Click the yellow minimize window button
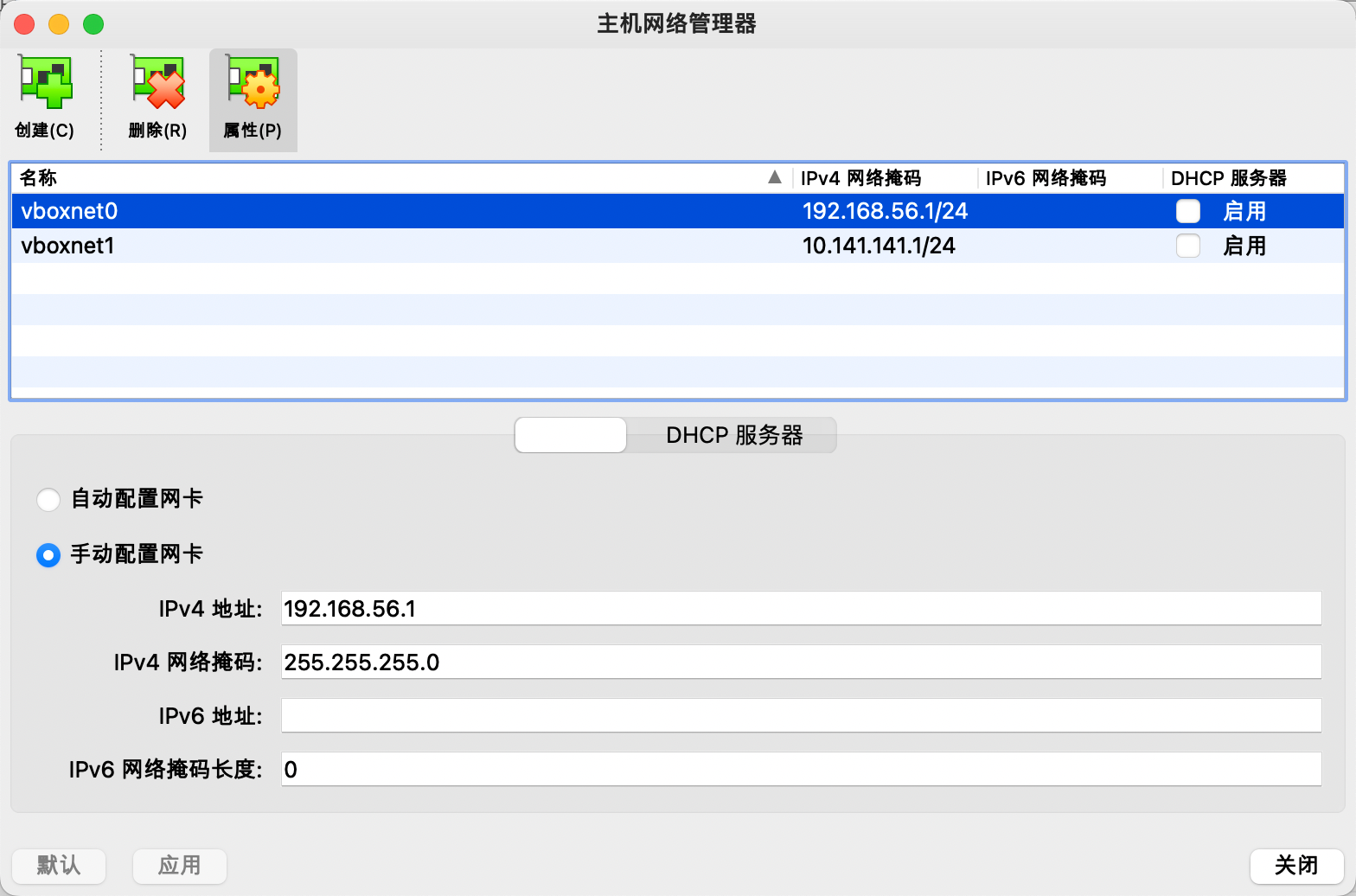Image resolution: width=1356 pixels, height=896 pixels. 59,24
